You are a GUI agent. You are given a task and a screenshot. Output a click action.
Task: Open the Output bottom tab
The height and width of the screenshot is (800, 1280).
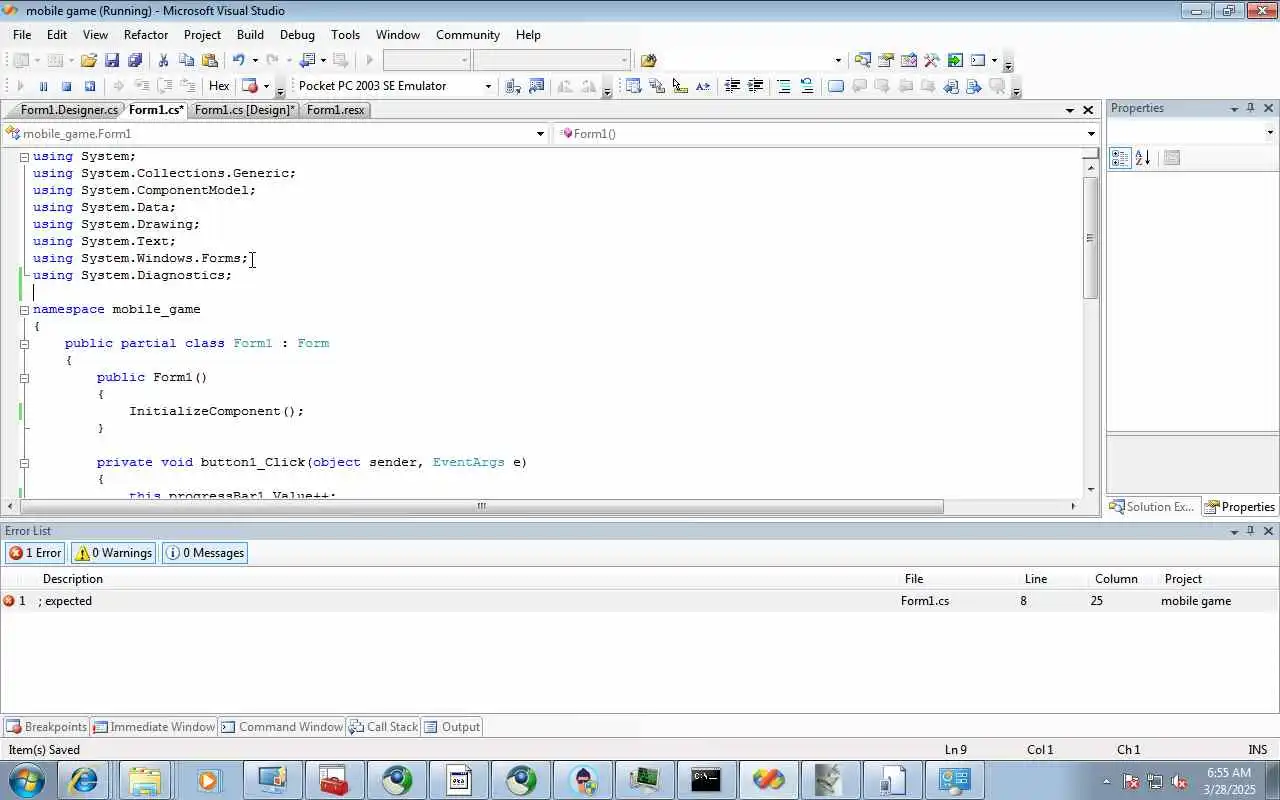[452, 727]
